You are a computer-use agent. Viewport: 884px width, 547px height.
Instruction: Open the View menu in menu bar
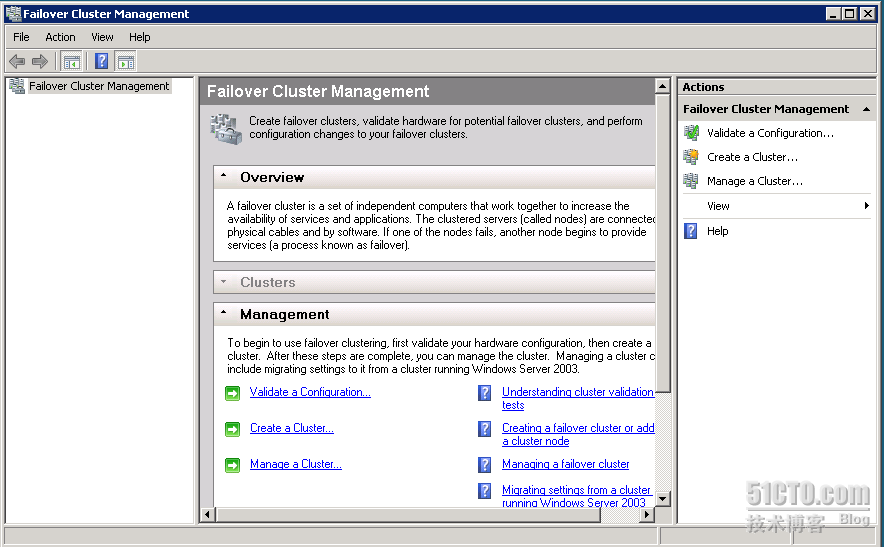(x=102, y=37)
